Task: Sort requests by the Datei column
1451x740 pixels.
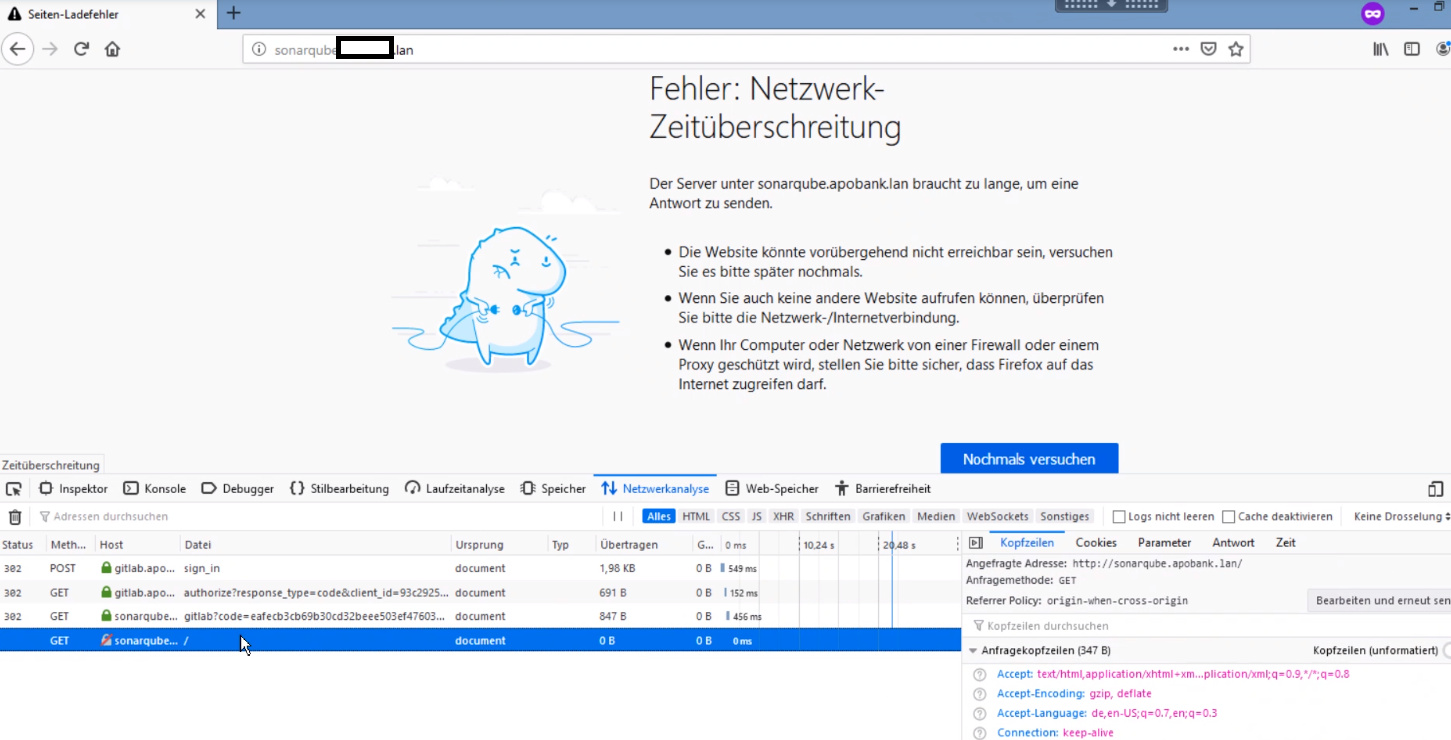Action: (x=315, y=545)
